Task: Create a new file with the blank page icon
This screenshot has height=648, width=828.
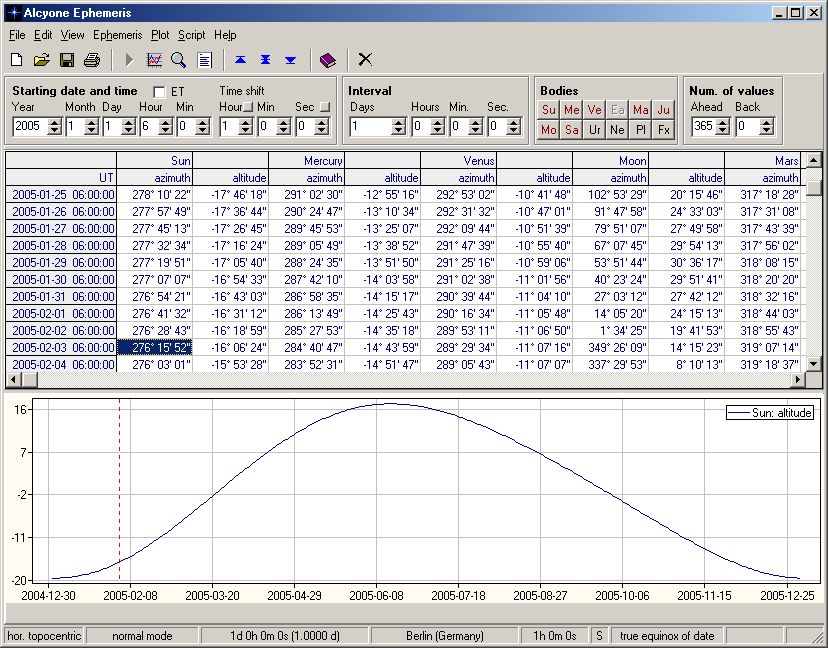Action: pyautogui.click(x=16, y=60)
